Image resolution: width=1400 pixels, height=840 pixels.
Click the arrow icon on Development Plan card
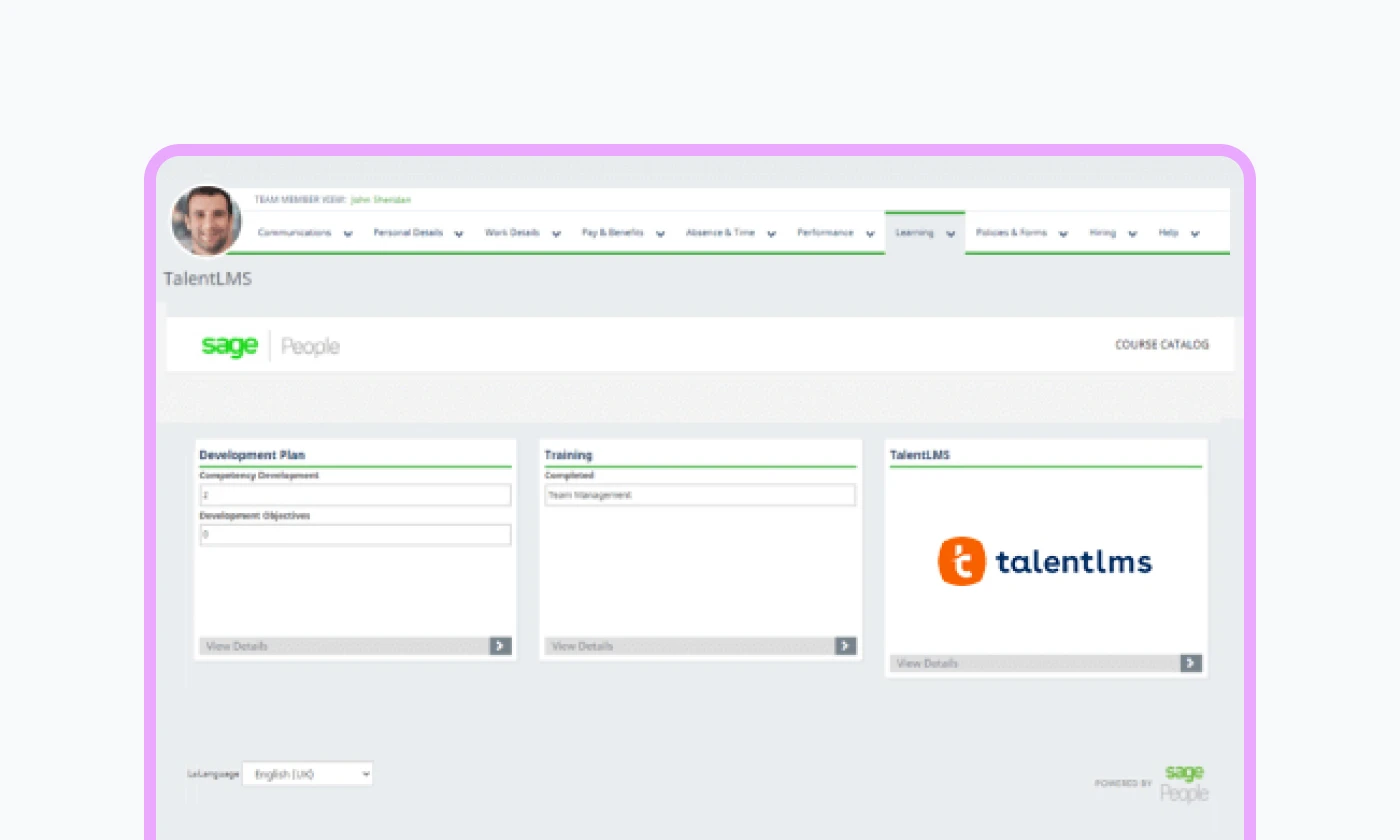coord(500,646)
